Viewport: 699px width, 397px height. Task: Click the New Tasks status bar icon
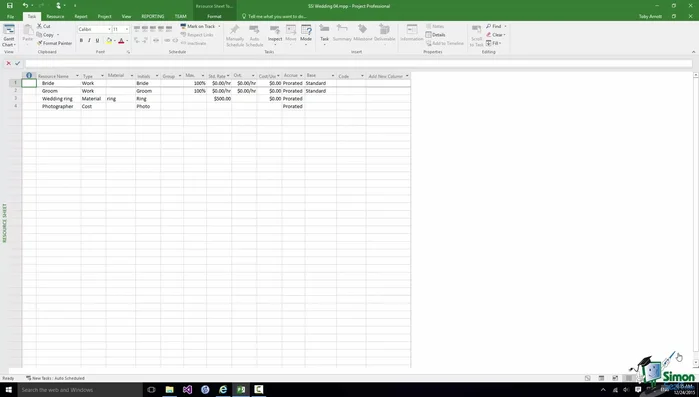pos(28,378)
